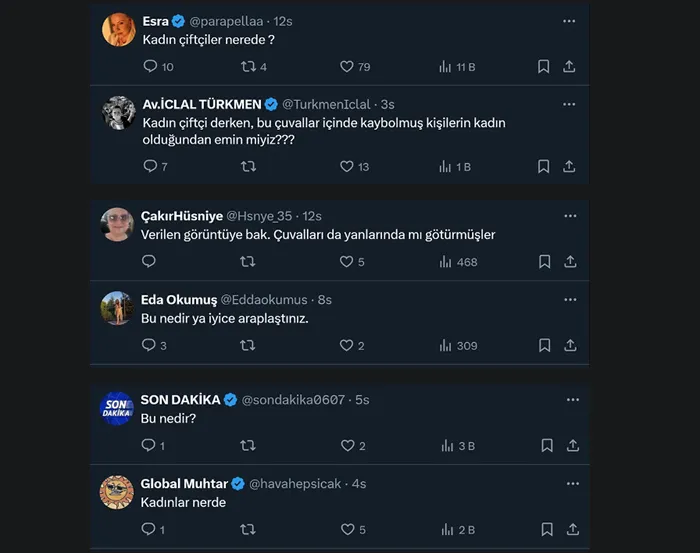Reply to Eda Okumuş's tweet

tap(150, 345)
